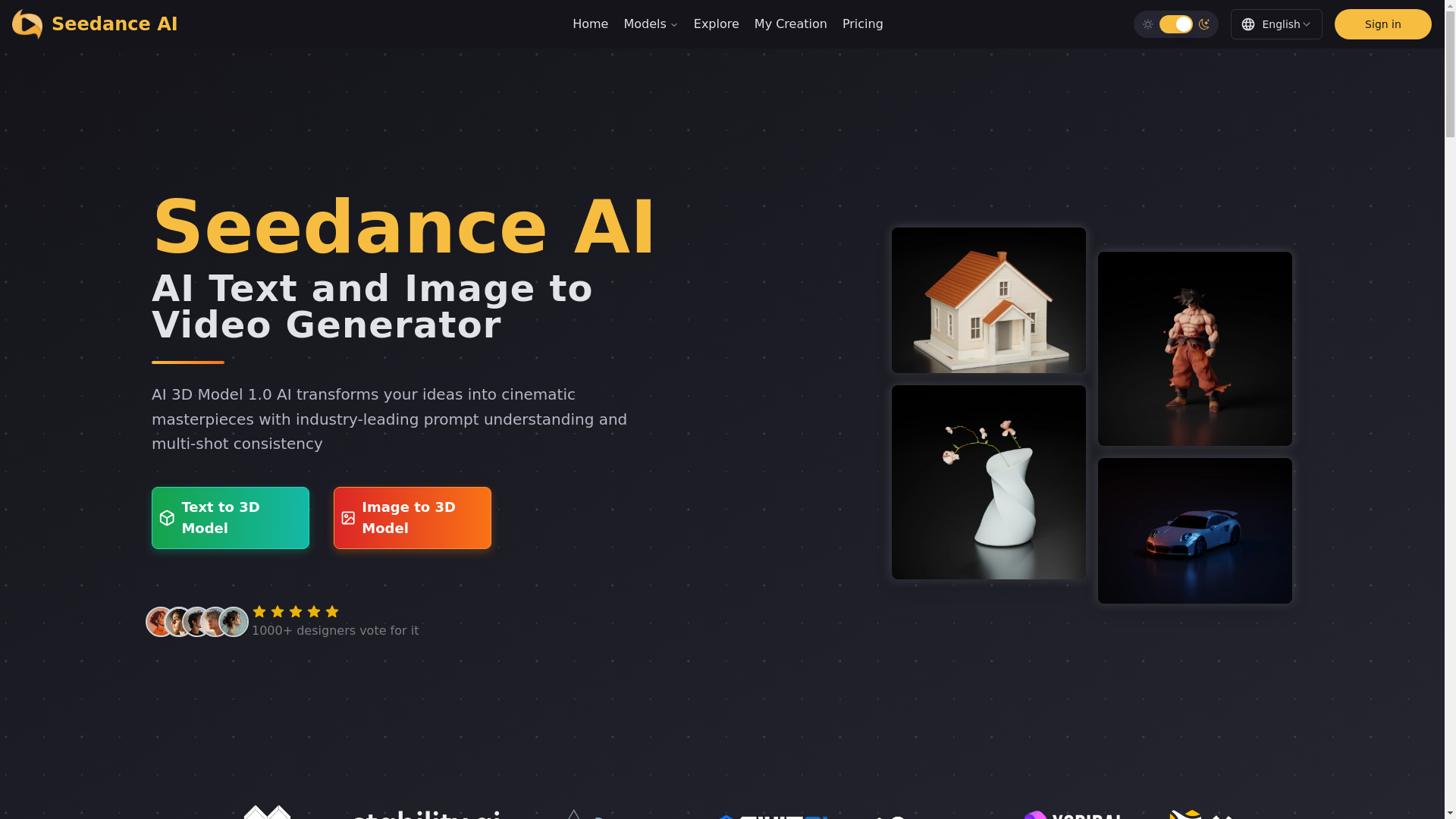Click the Sign in button
Viewport: 1456px width, 819px height.
tap(1382, 24)
